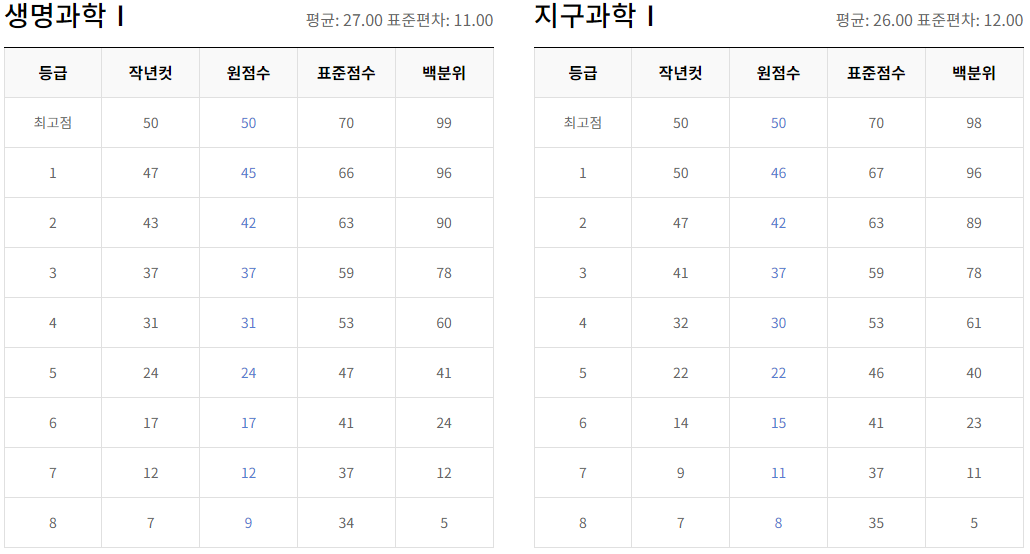This screenshot has height=554, width=1030.
Task: Open blue 원점수 15 in 지구과학 I grade 6 row
Action: [778, 423]
